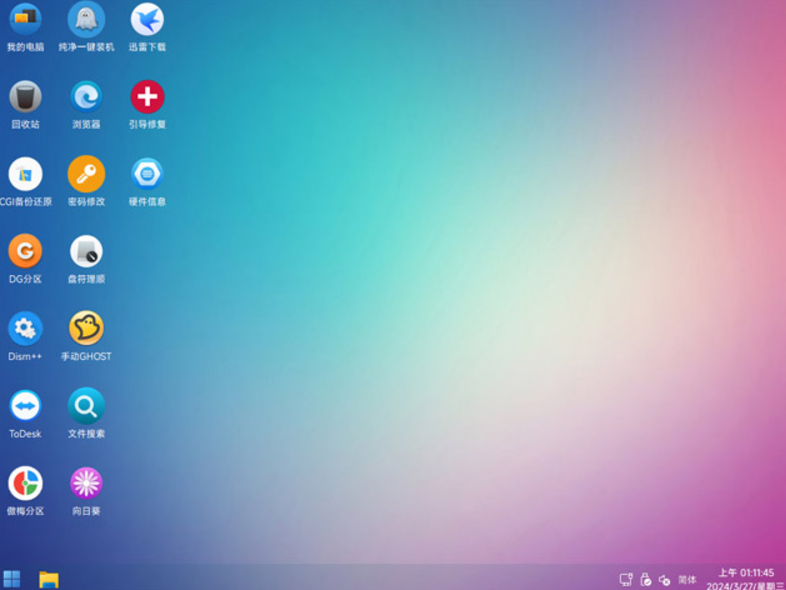Screen dimensions: 786x590
Task: Select the DG分区 DiskGenius icon
Action: 25,251
